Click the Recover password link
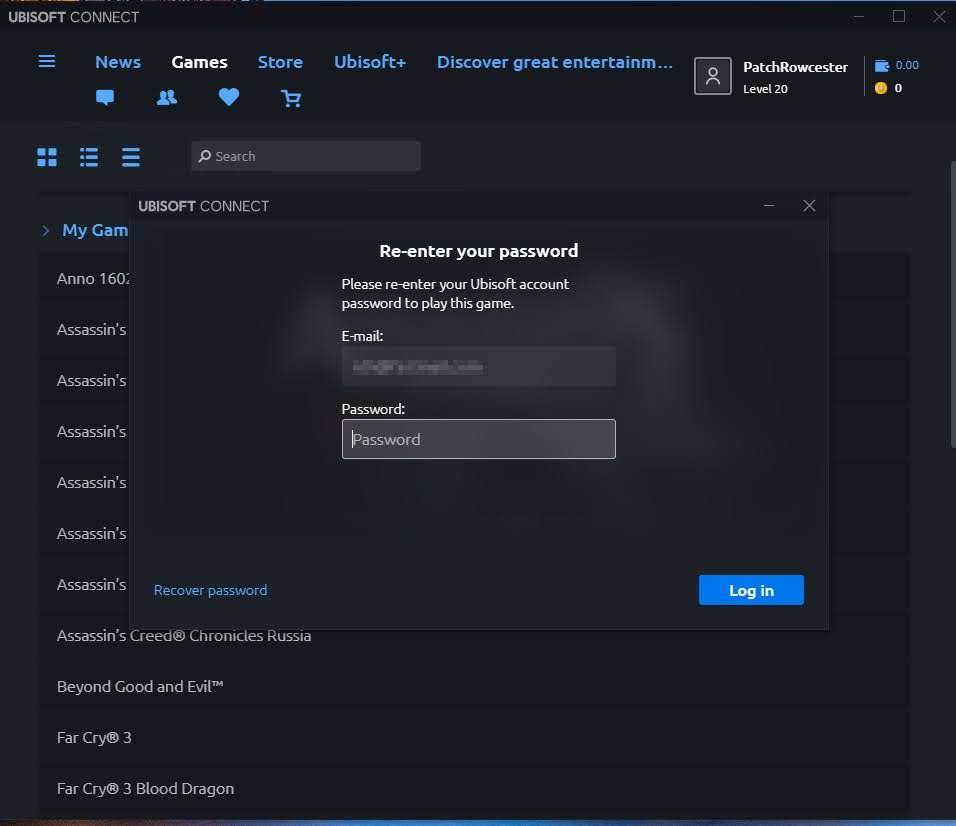 coord(210,590)
